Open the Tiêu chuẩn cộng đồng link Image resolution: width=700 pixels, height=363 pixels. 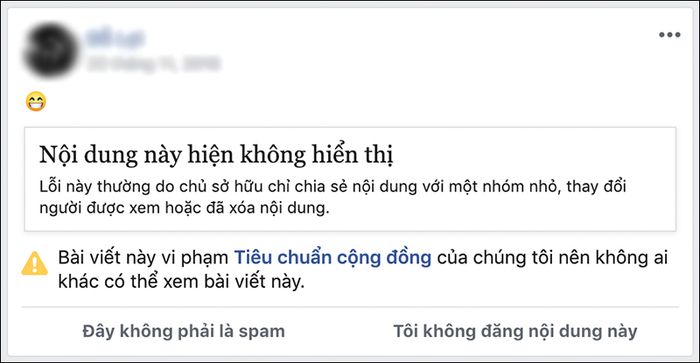pos(333,258)
